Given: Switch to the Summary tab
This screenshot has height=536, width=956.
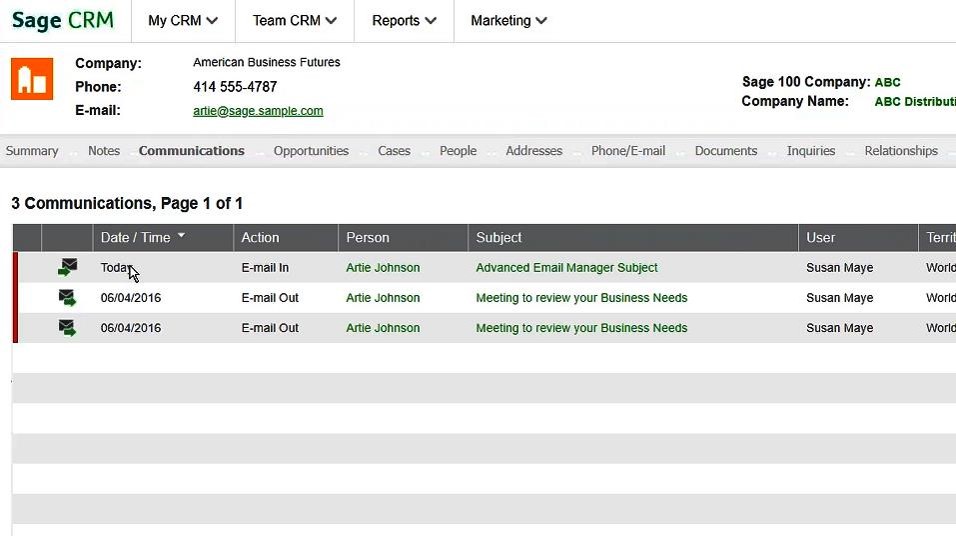Looking at the screenshot, I should click(32, 151).
